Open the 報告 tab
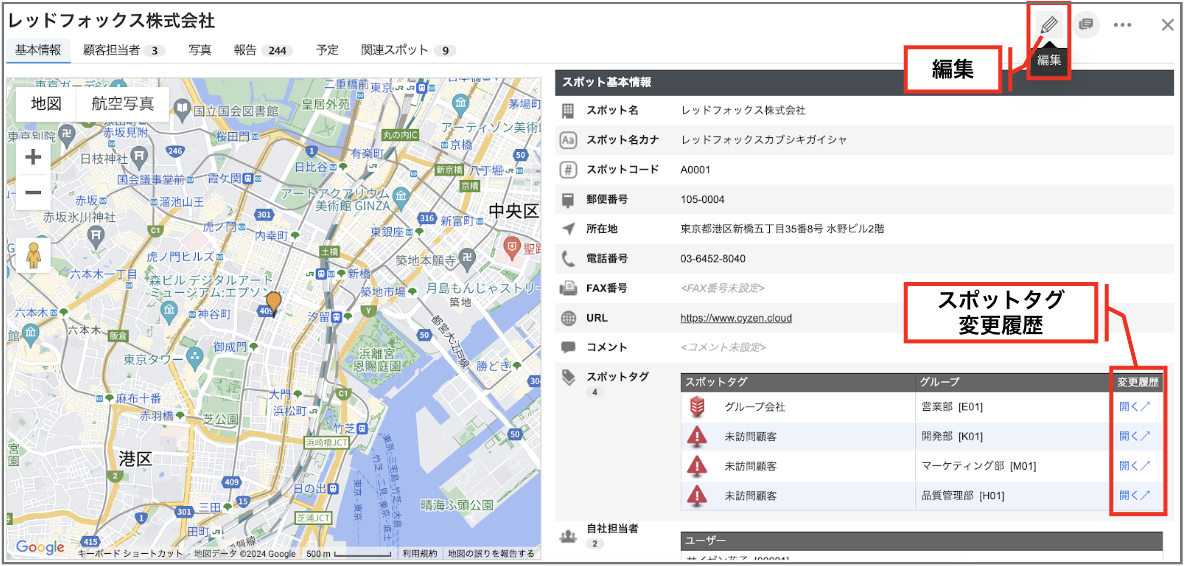Image resolution: width=1186 pixels, height=566 pixels. coord(262,51)
